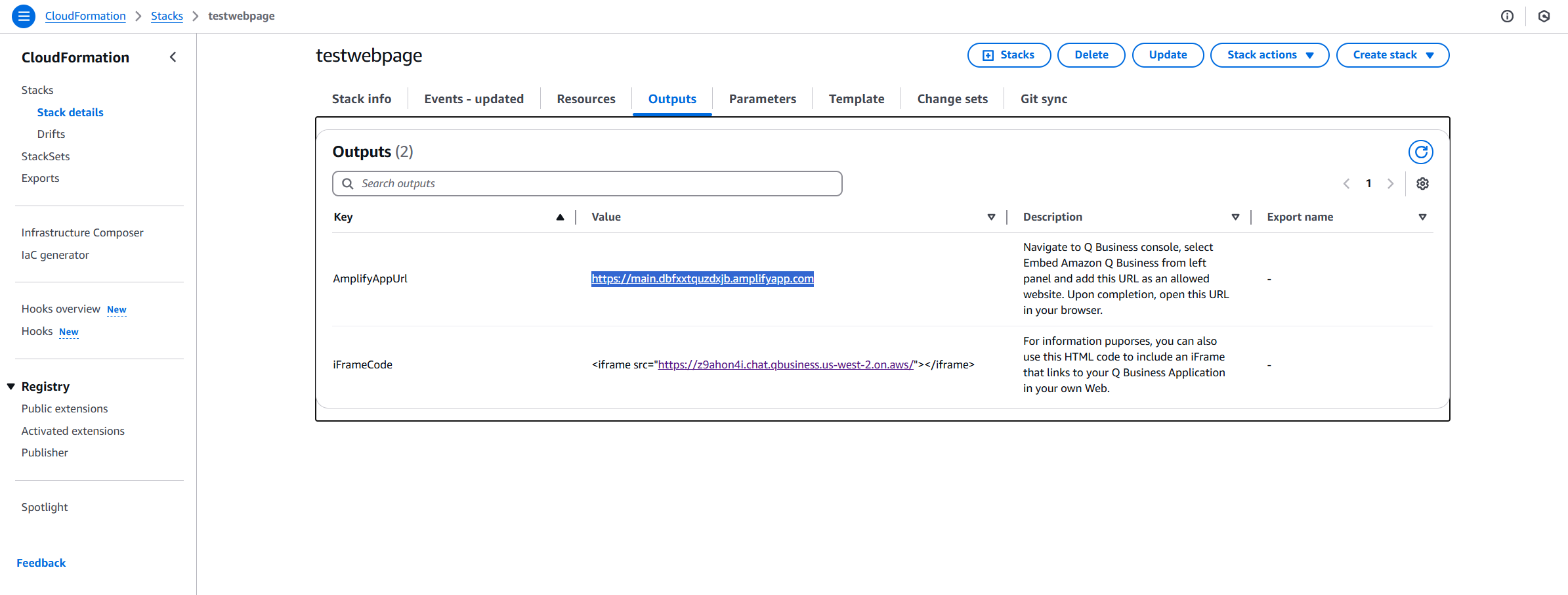This screenshot has width=1568, height=595.
Task: Open the Change sets tab
Action: point(952,99)
